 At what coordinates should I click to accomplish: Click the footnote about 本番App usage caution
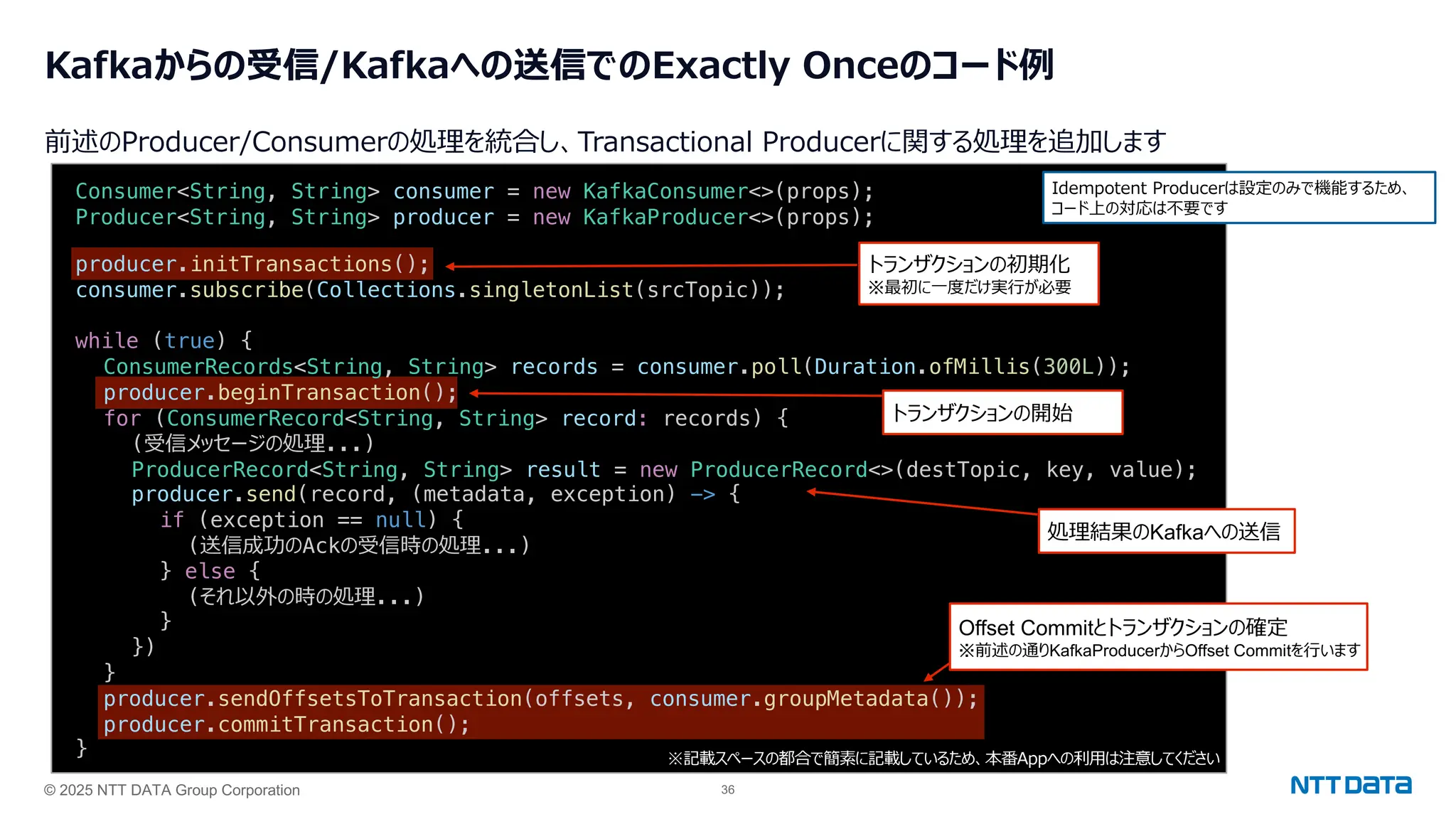pyautogui.click(x=943, y=759)
